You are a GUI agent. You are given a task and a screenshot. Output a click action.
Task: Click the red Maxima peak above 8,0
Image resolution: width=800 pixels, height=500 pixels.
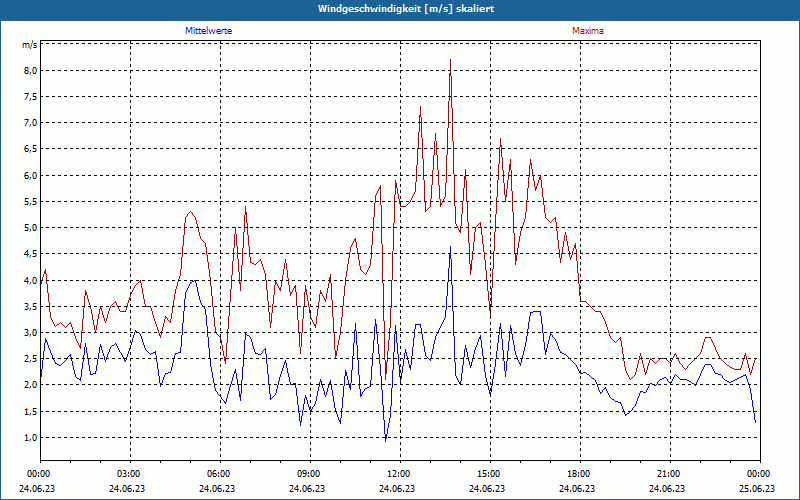(451, 60)
